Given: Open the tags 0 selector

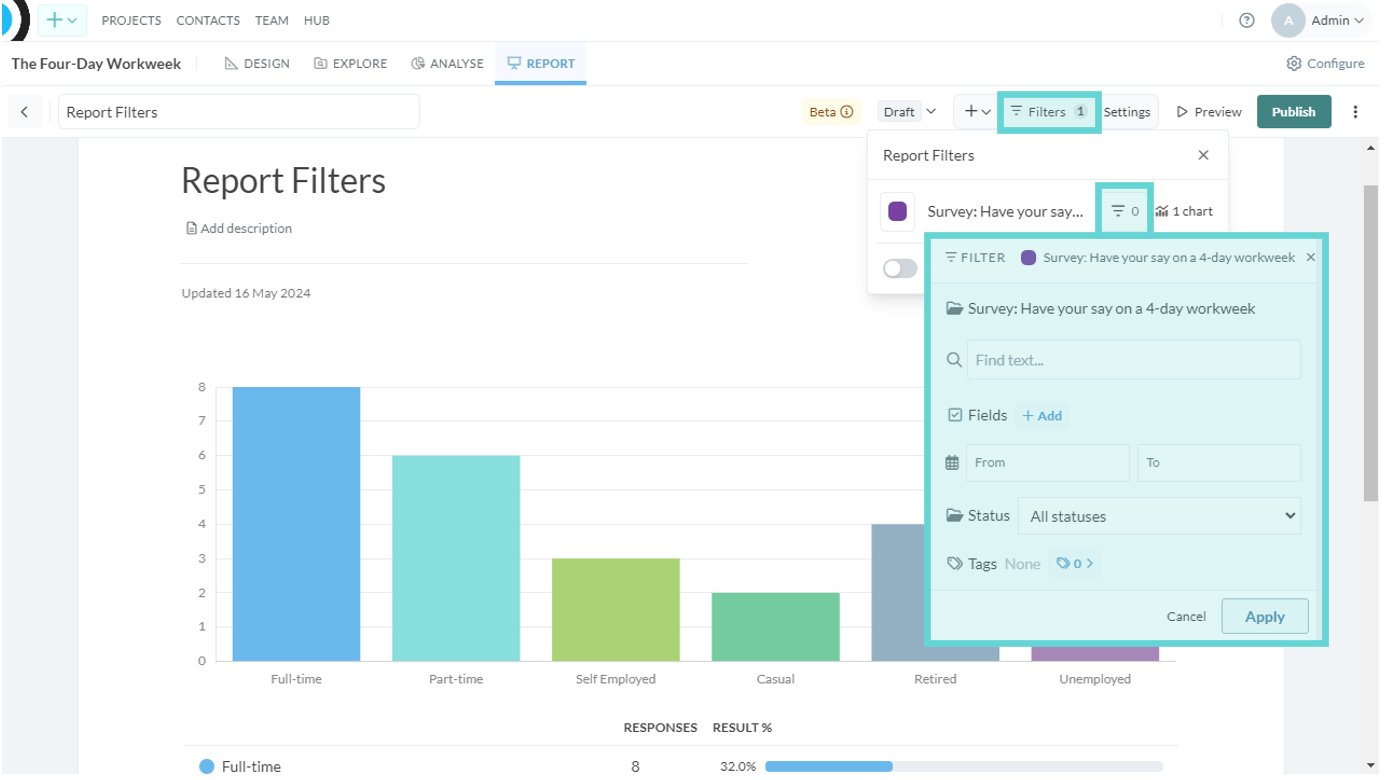Looking at the screenshot, I should point(1075,563).
